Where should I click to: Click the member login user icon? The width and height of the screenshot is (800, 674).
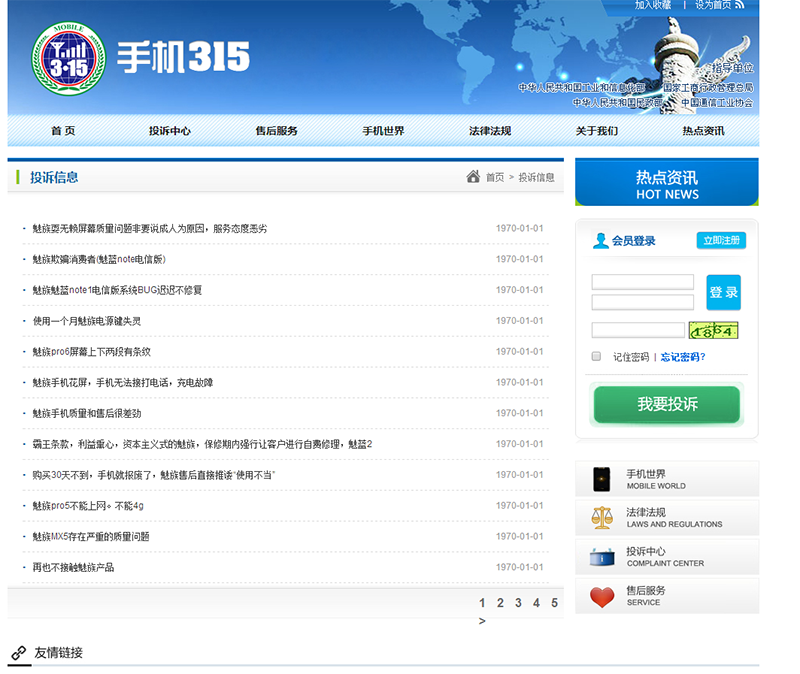(x=601, y=240)
